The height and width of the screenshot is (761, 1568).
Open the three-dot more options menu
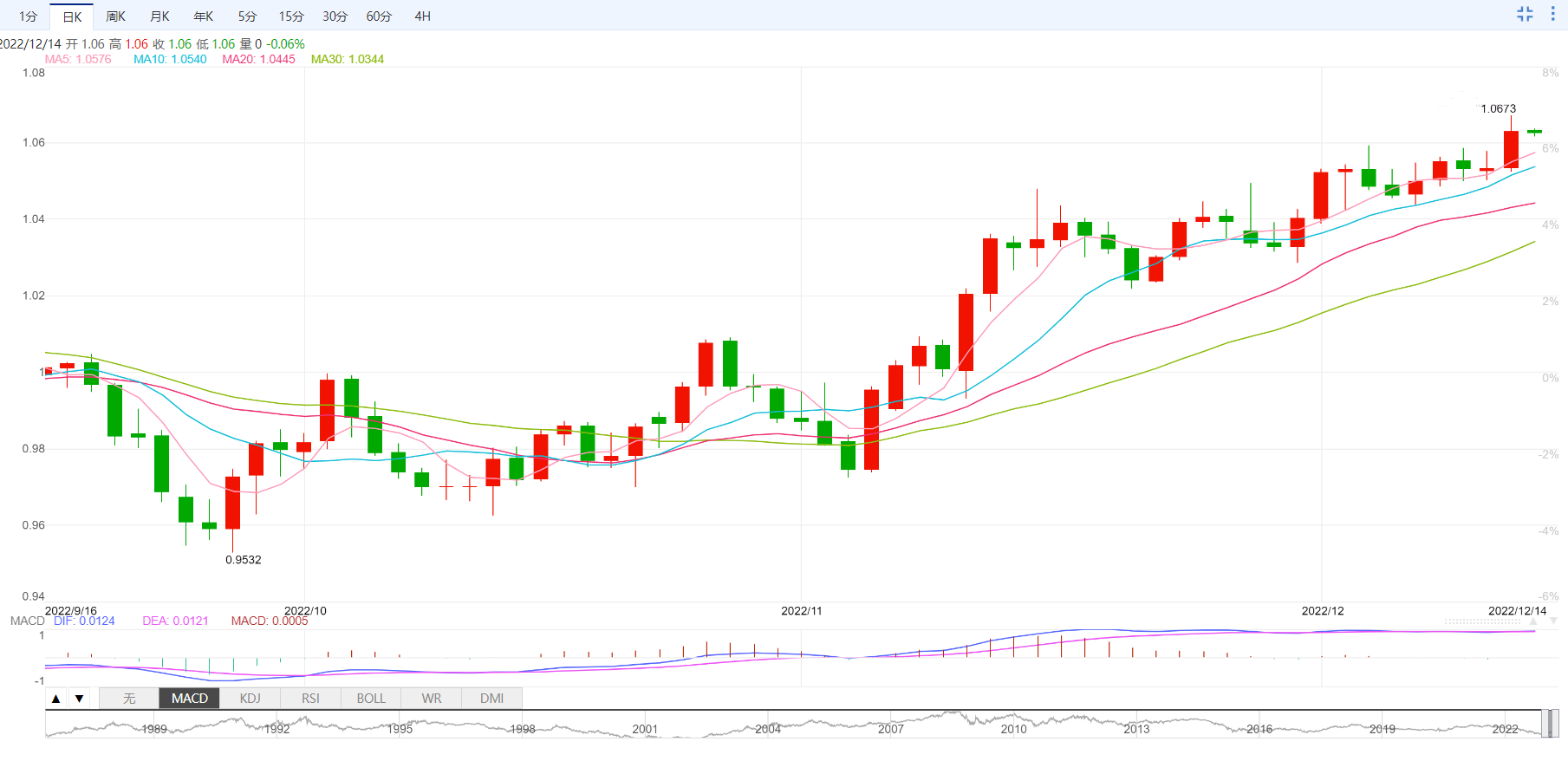pyautogui.click(x=1552, y=14)
